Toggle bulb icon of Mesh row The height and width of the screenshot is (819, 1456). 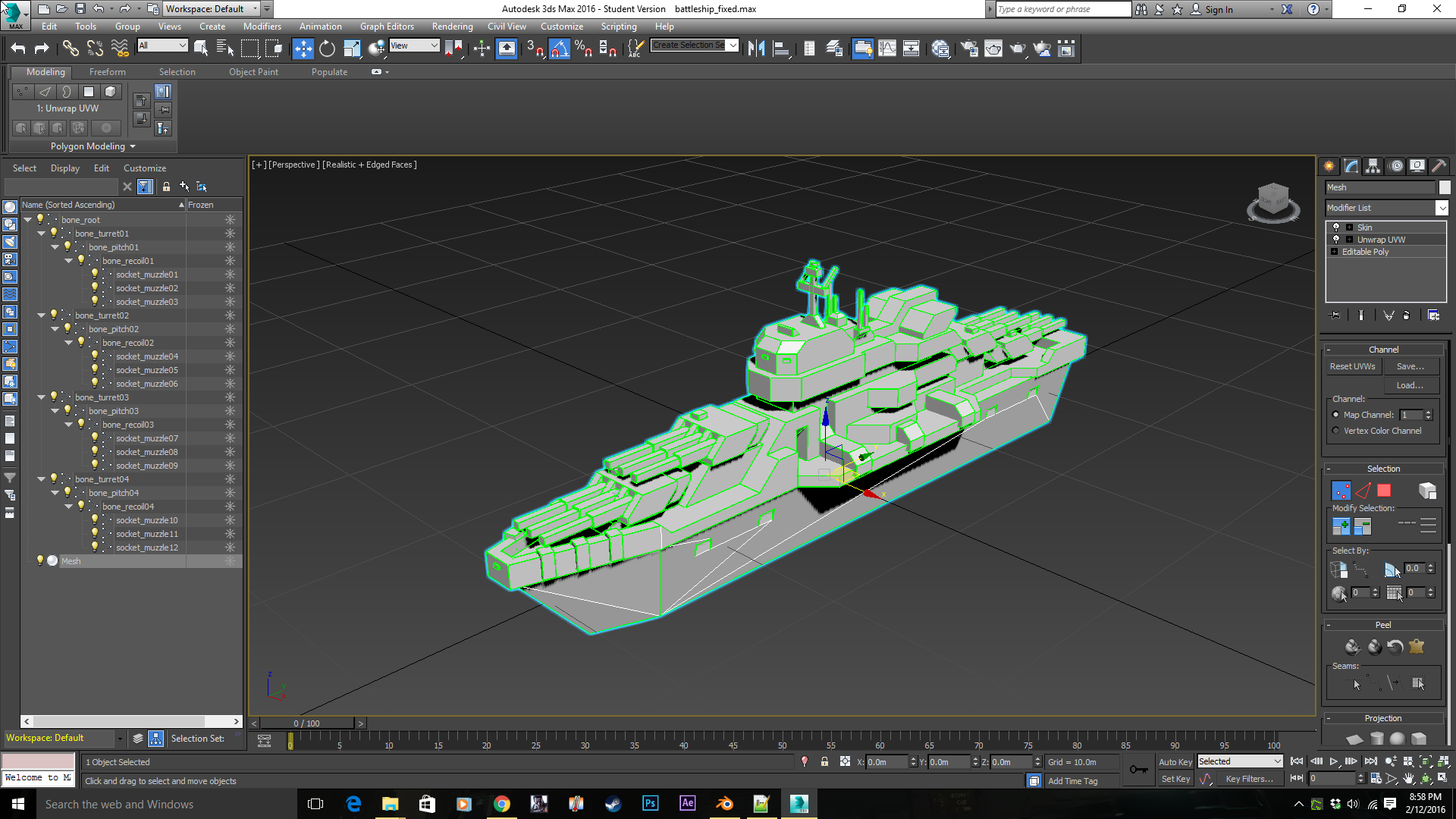[40, 560]
